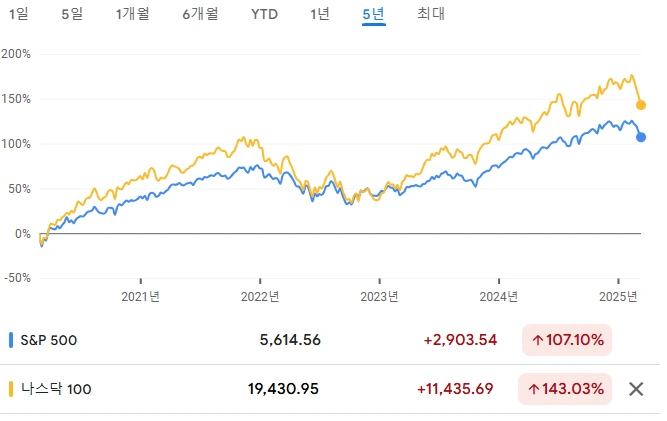
Task: Select the 1년 range tab
Action: pyautogui.click(x=320, y=14)
